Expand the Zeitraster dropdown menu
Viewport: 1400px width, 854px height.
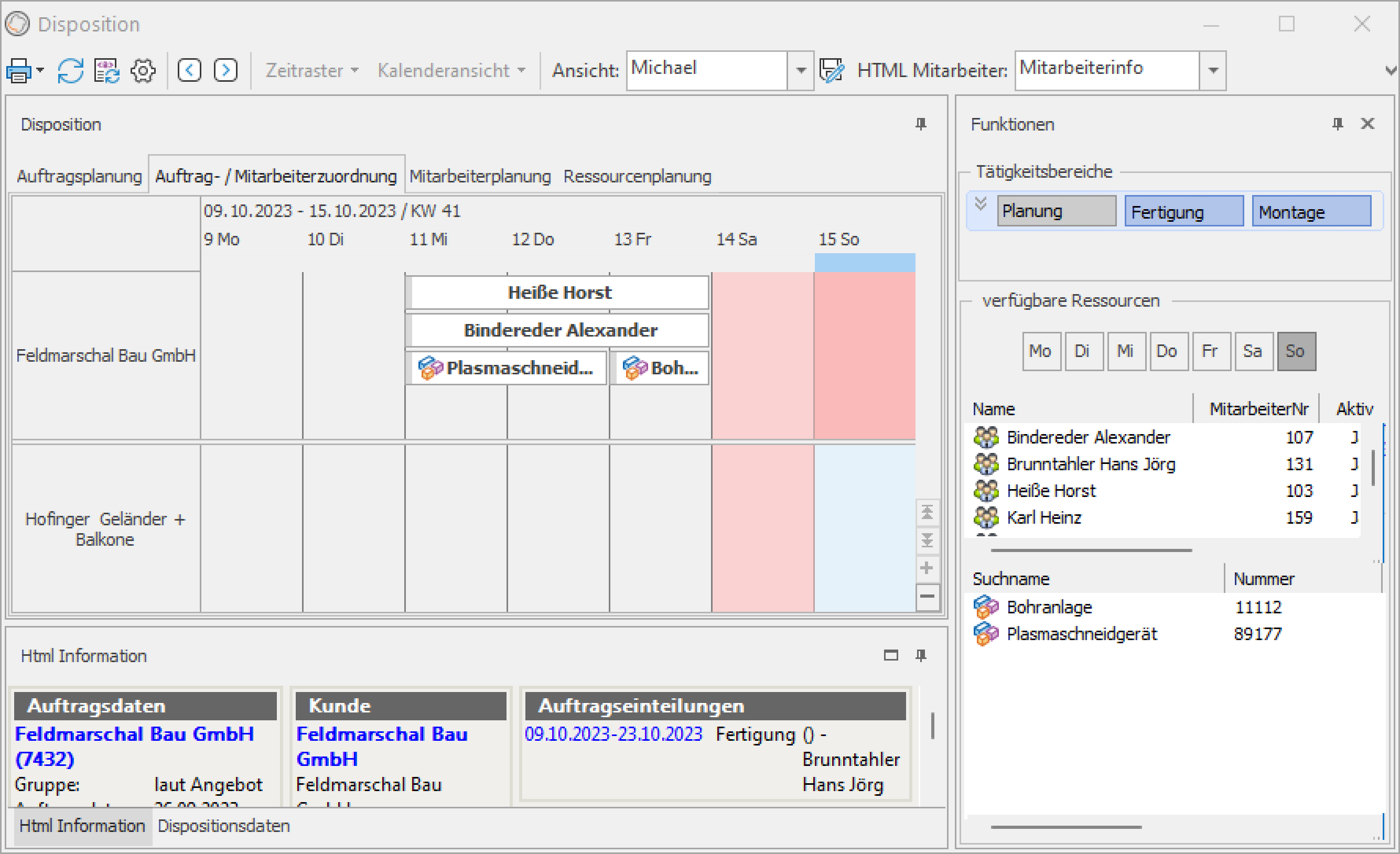pyautogui.click(x=312, y=70)
